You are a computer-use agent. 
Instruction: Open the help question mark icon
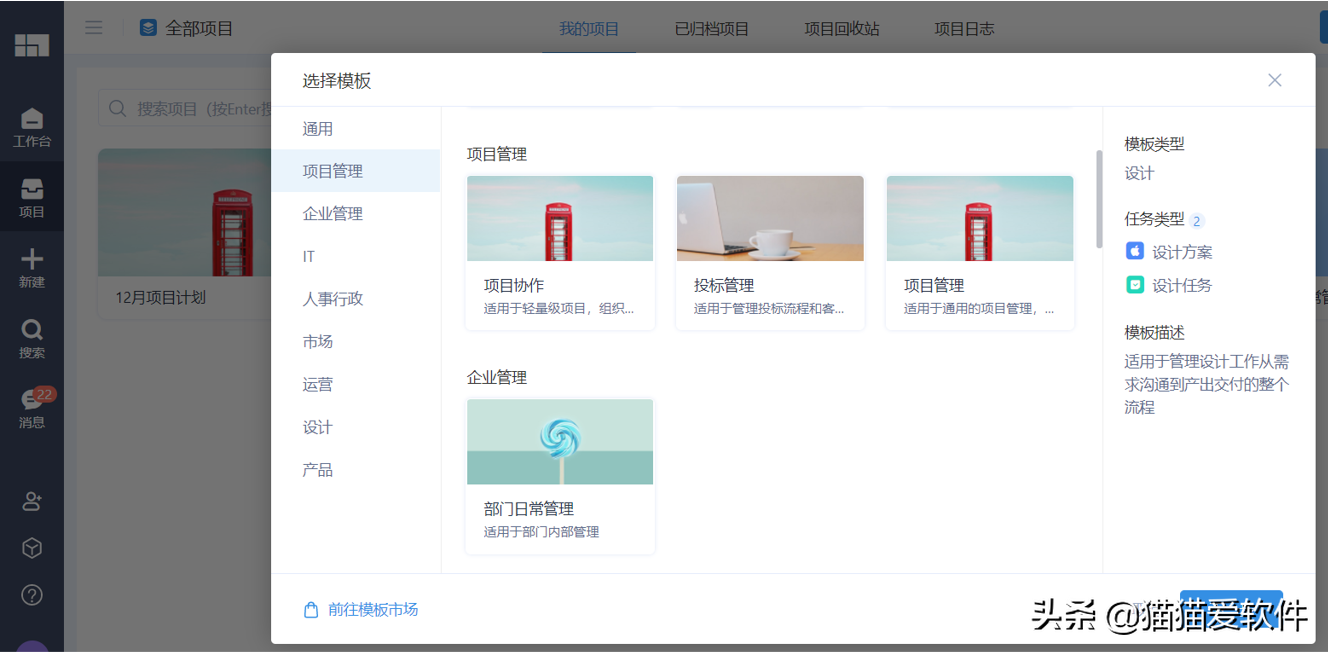[x=32, y=595]
